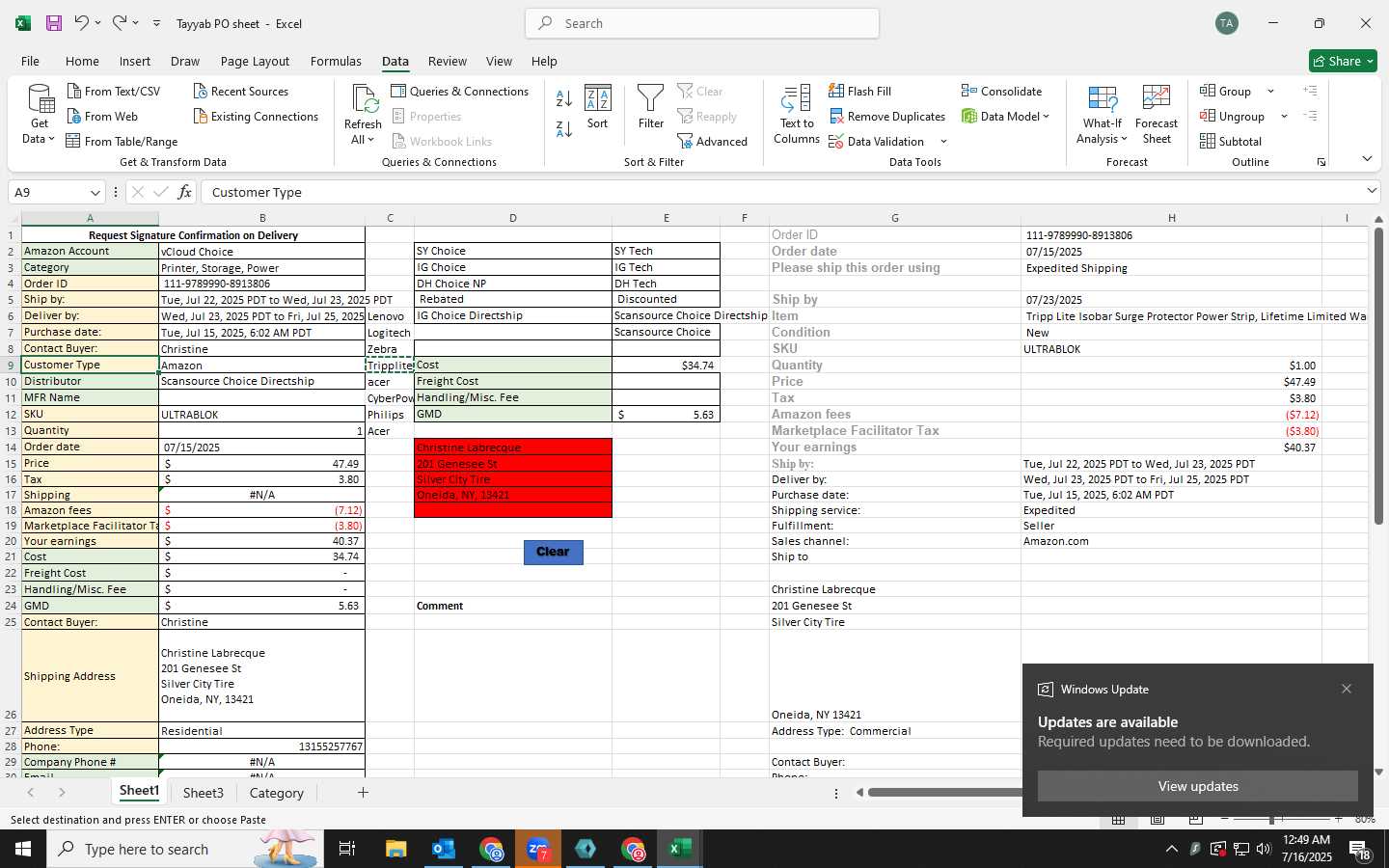
Task: Apply Flash Fill
Action: 860,92
